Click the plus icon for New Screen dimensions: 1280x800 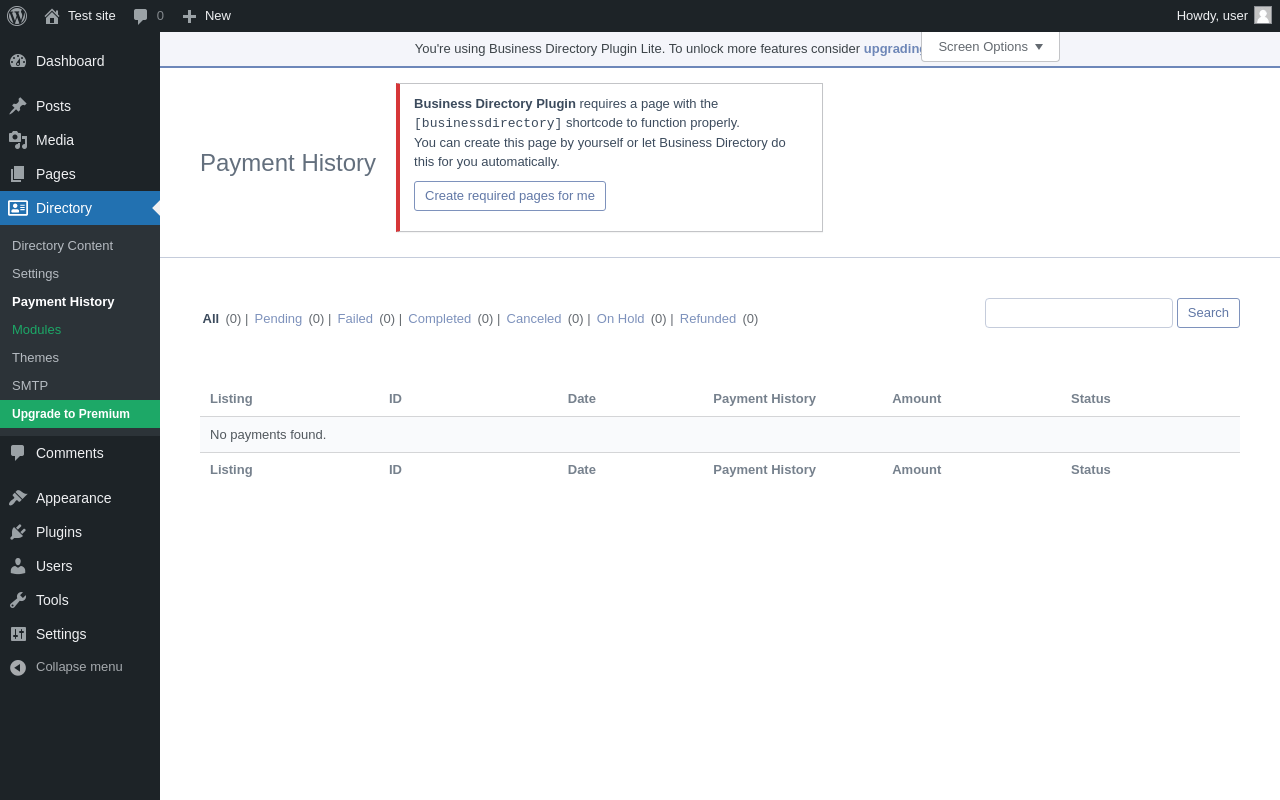pyautogui.click(x=189, y=16)
